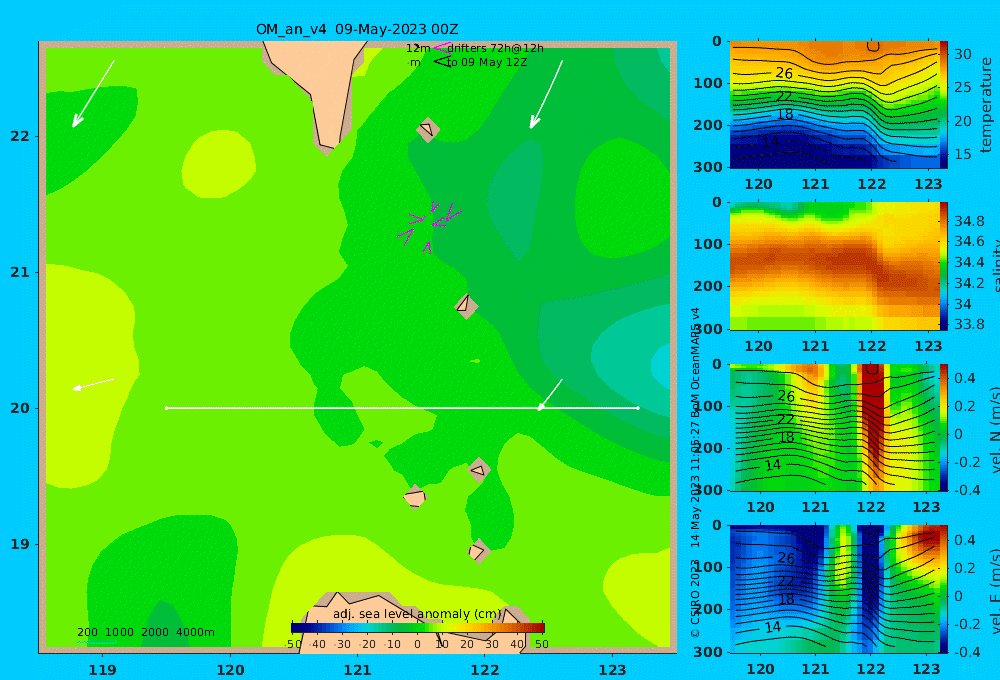Click the '© CSIRO 2023' vertical credit text
This screenshot has width=1000, height=680.
point(695,597)
